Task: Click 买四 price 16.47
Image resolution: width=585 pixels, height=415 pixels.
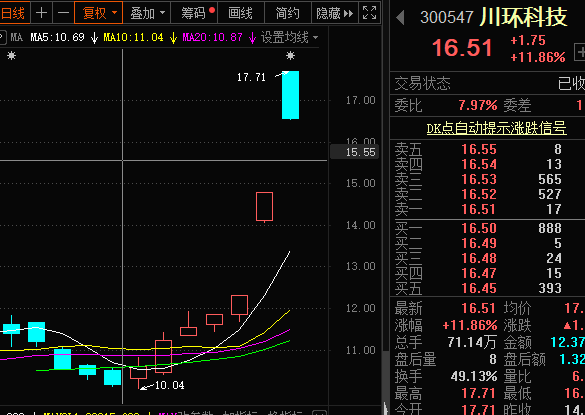Action: pyautogui.click(x=479, y=273)
